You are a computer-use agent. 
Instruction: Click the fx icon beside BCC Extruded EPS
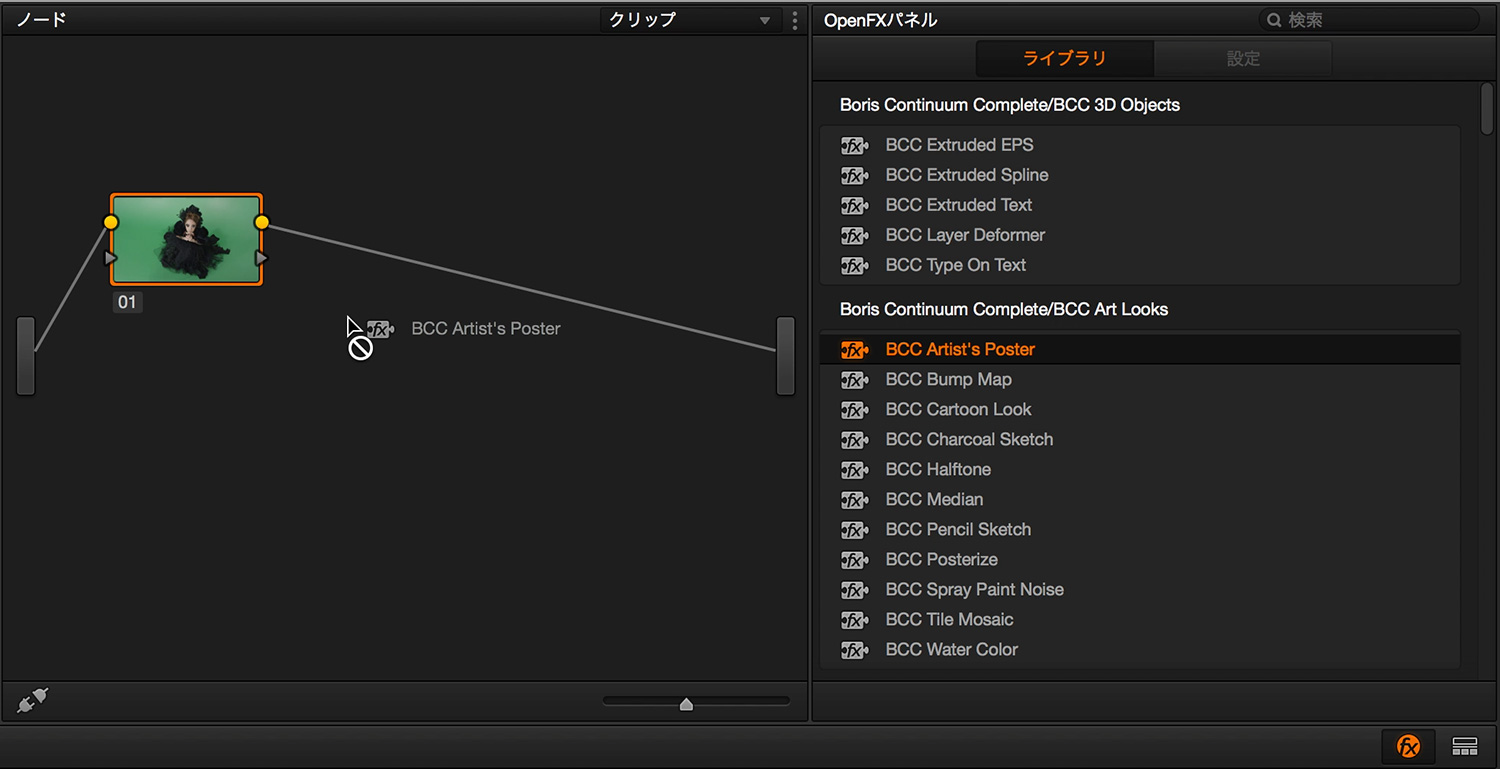point(854,146)
